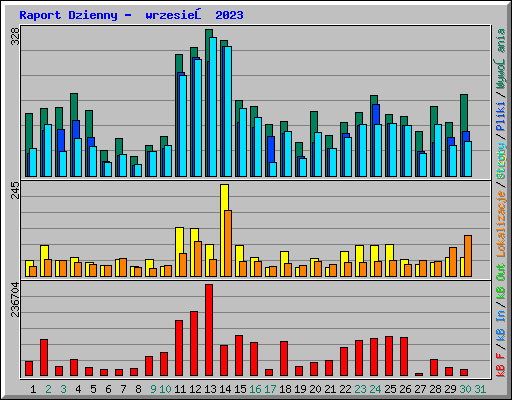The image size is (512, 400).
Task: Click the tallest yellow bar on day 14
Action: [223, 230]
